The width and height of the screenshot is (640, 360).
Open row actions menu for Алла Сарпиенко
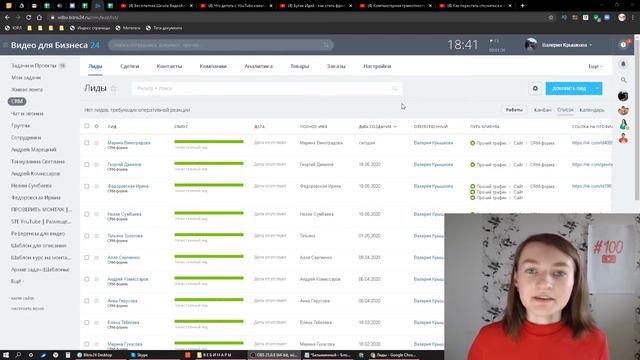coord(97,258)
